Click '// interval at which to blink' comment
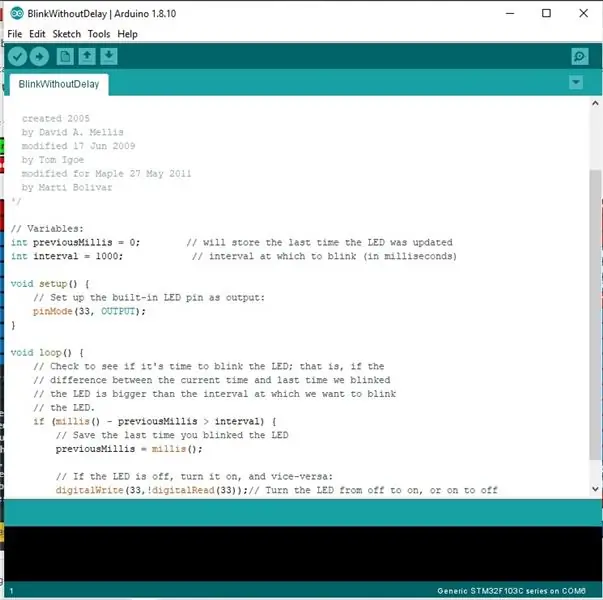The width and height of the screenshot is (603, 600). pos(325,256)
